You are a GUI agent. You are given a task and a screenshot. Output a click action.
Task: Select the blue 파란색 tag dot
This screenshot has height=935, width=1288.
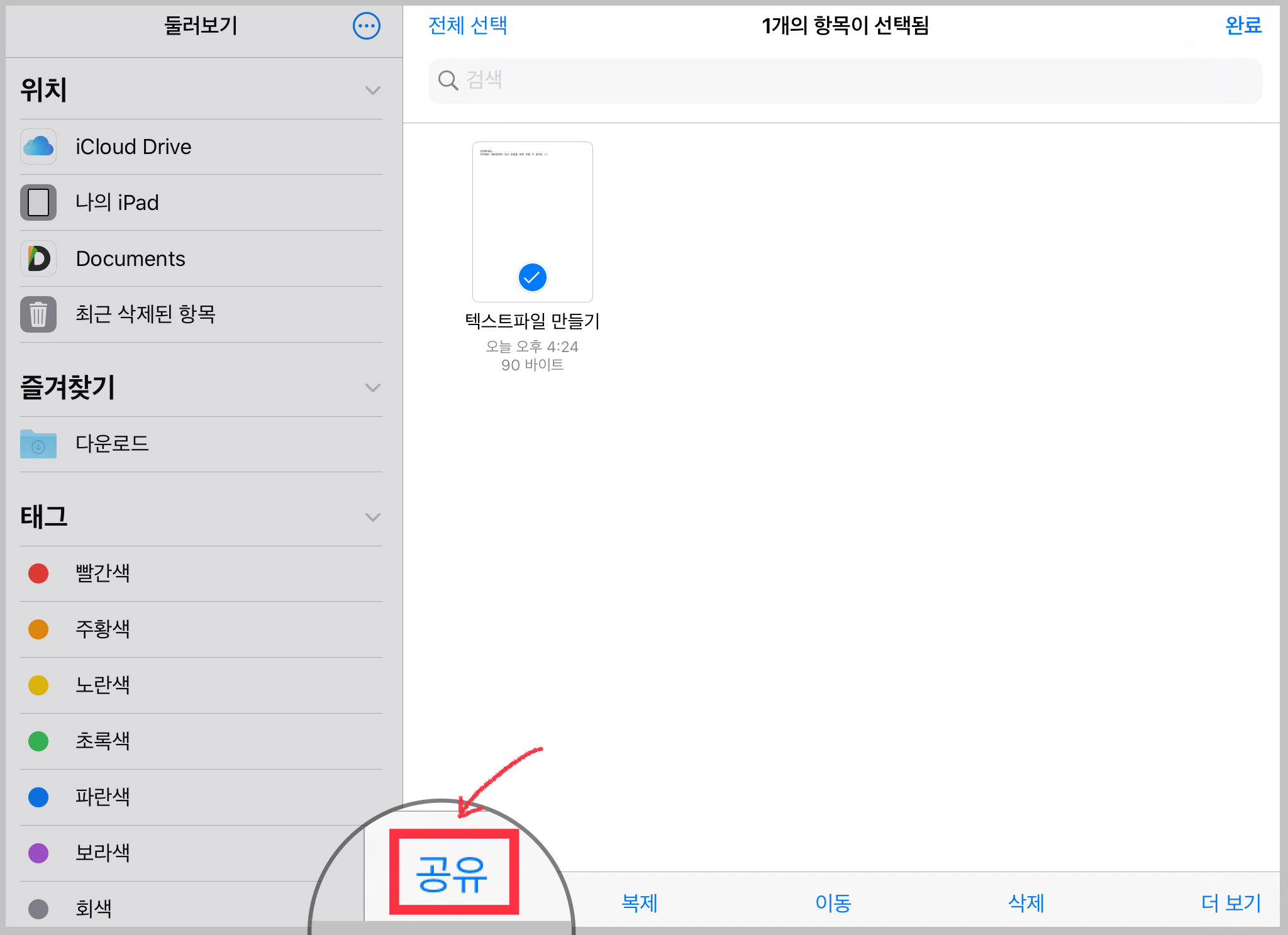click(x=38, y=797)
